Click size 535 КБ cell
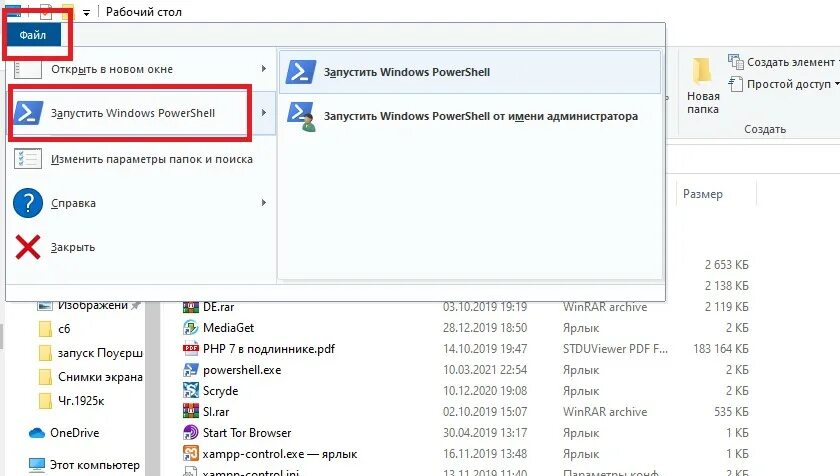 click(x=731, y=412)
